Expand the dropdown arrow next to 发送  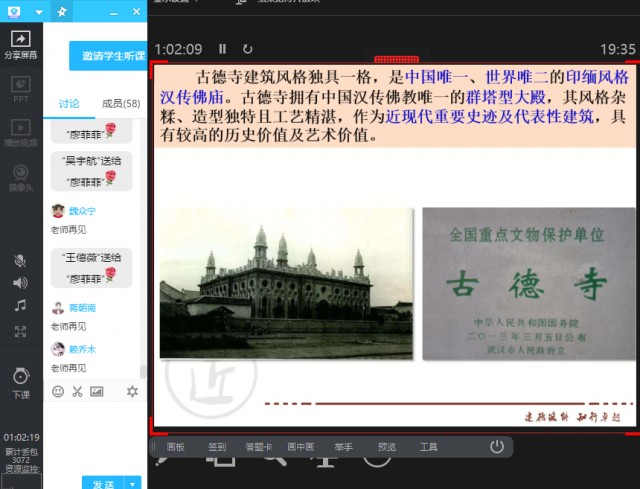point(134,483)
